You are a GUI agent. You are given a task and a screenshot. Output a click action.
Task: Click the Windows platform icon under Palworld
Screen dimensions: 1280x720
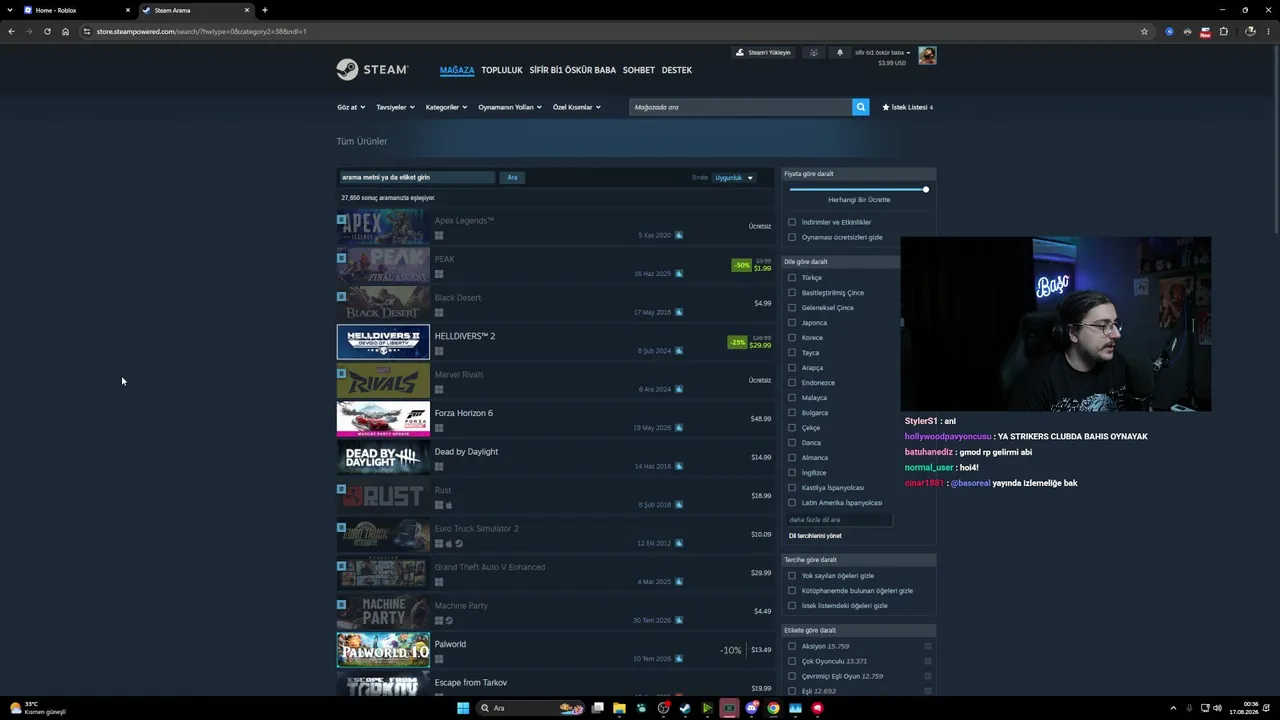(x=439, y=659)
